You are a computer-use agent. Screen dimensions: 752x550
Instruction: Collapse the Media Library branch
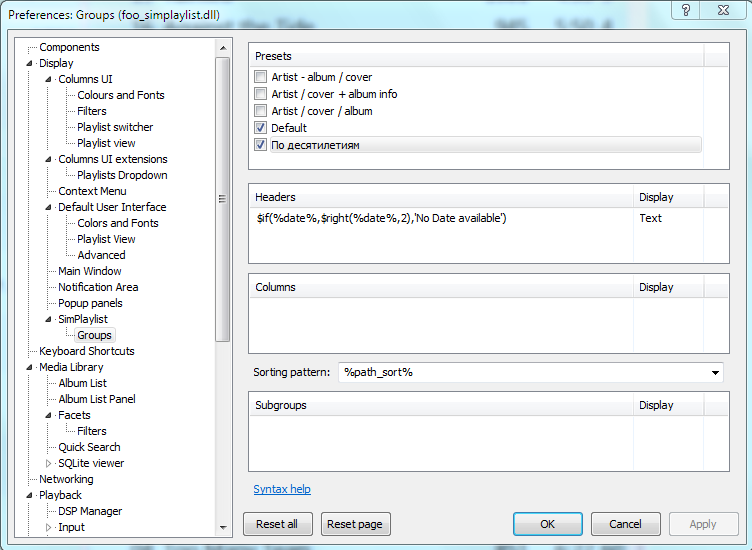(x=29, y=367)
